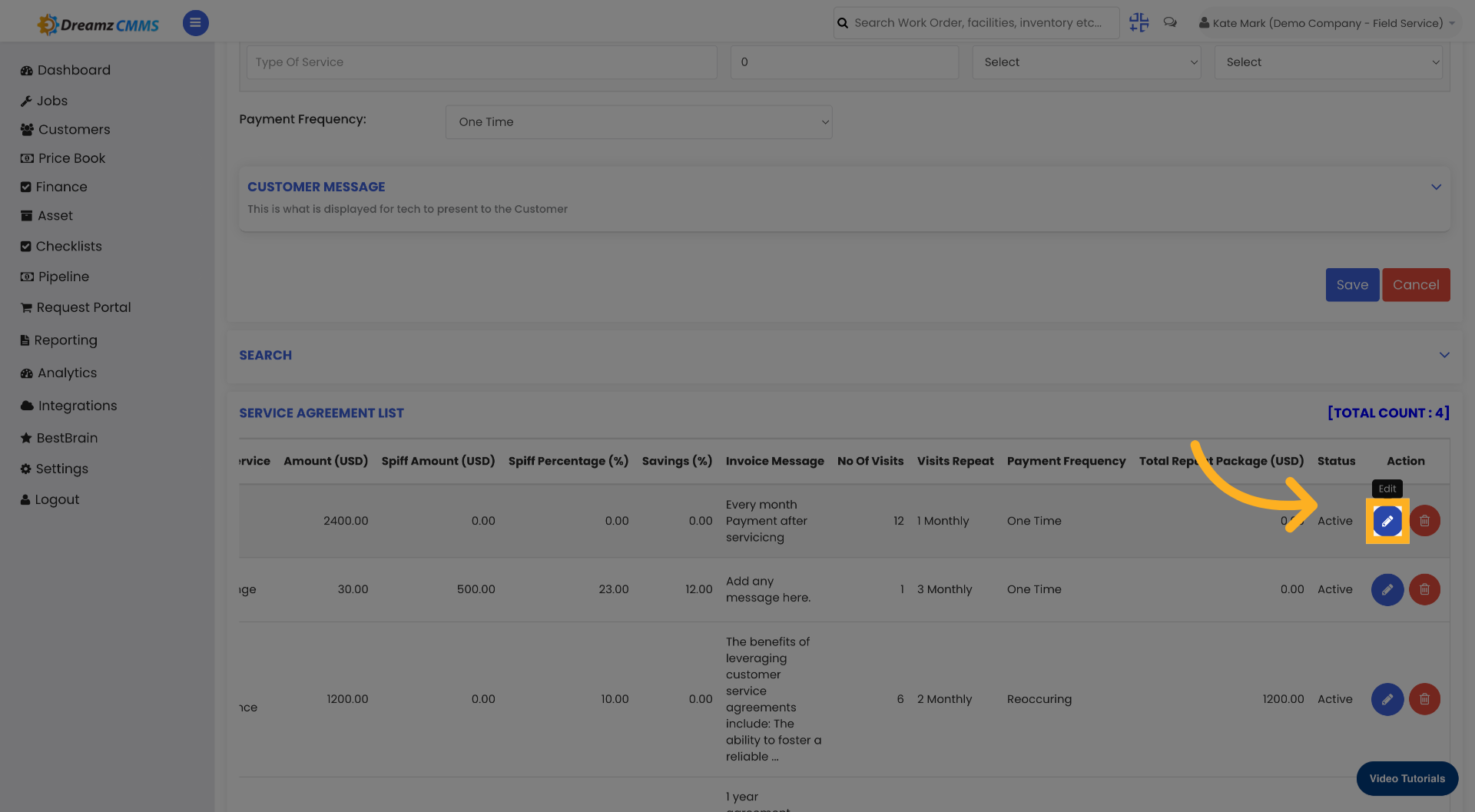Click the Cancel button

[1416, 285]
